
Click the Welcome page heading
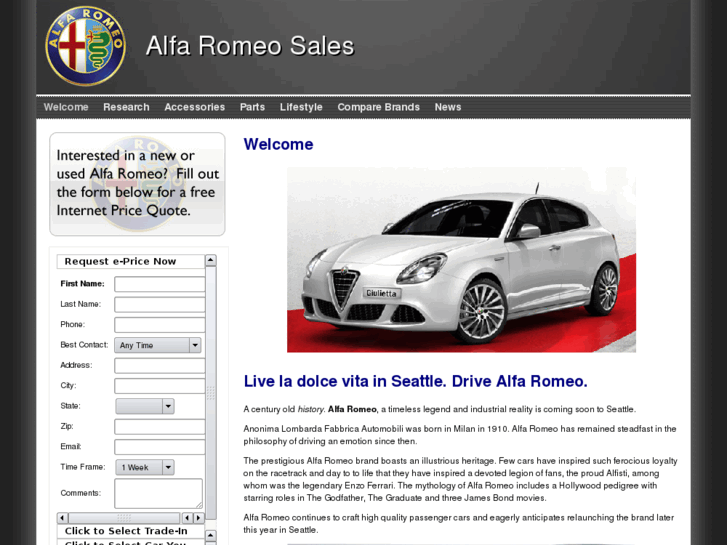click(x=278, y=144)
